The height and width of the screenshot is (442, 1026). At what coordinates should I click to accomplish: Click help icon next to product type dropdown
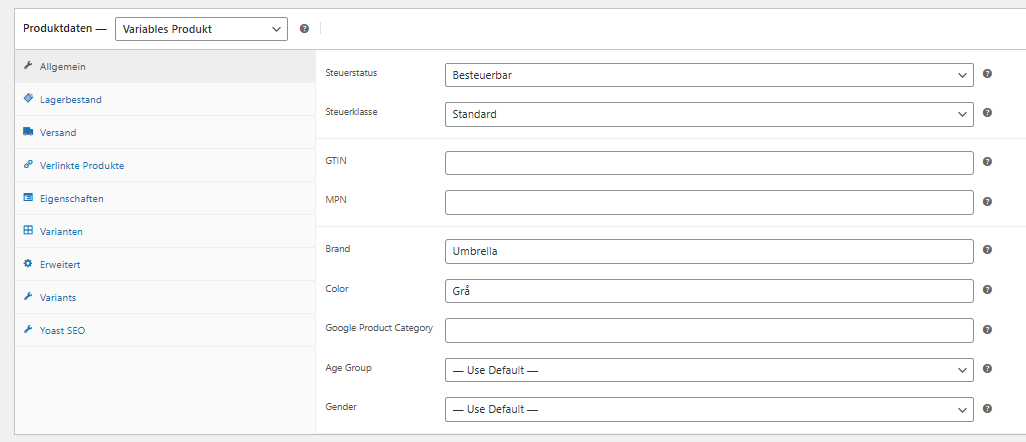coord(304,29)
